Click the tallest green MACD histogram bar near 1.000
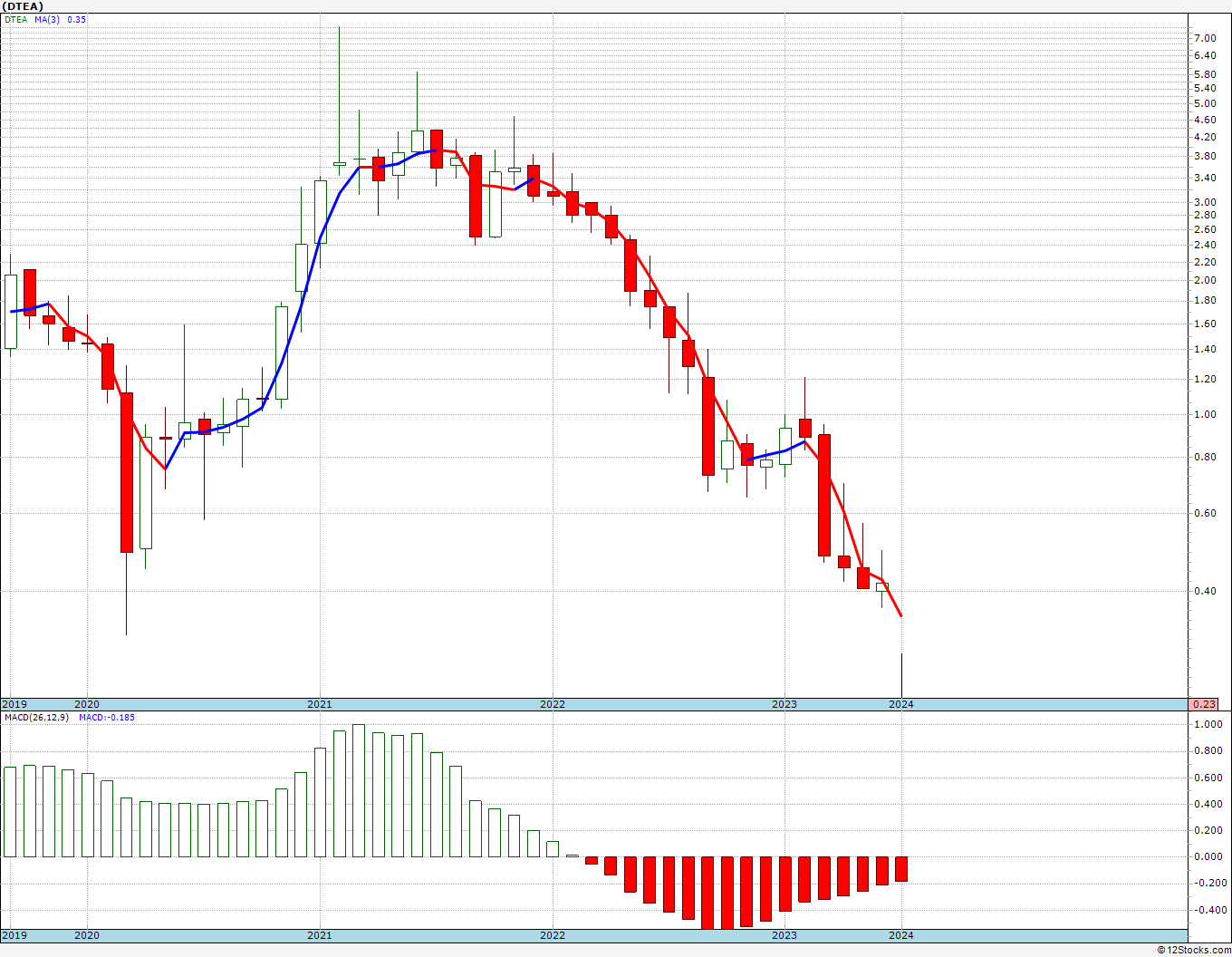1232x957 pixels. [x=359, y=790]
